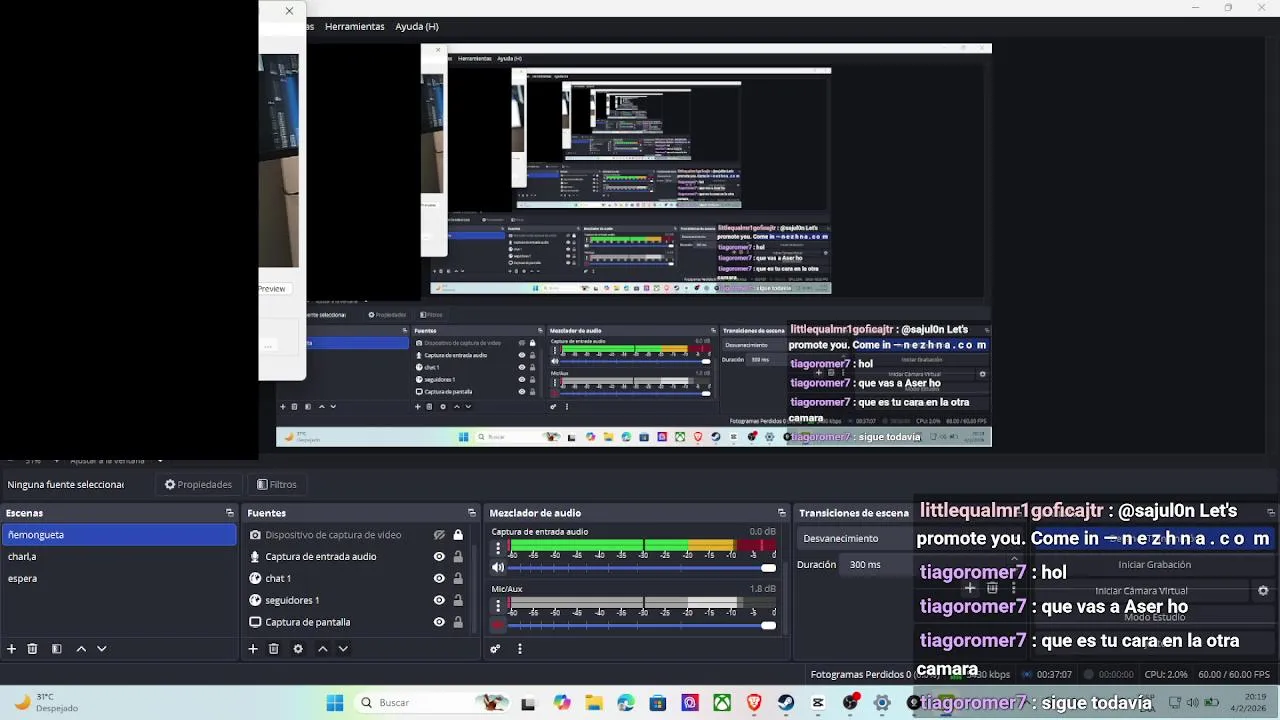Undock the Fuentes panel

coord(472,513)
